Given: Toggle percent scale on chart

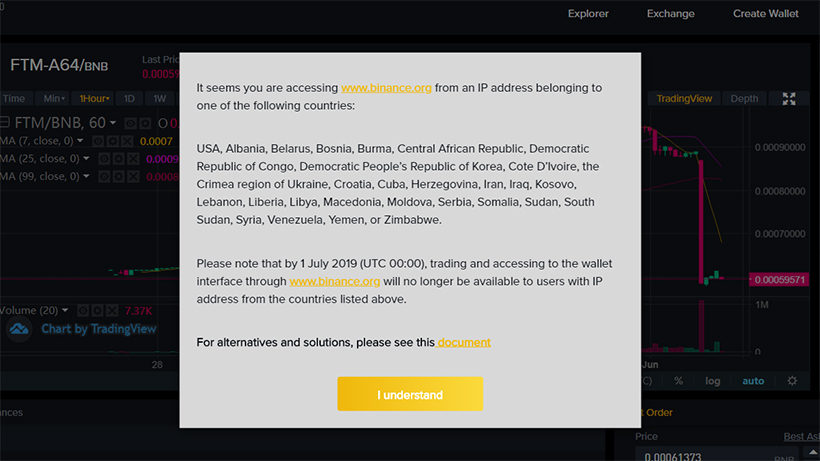Looking at the screenshot, I should [x=678, y=381].
